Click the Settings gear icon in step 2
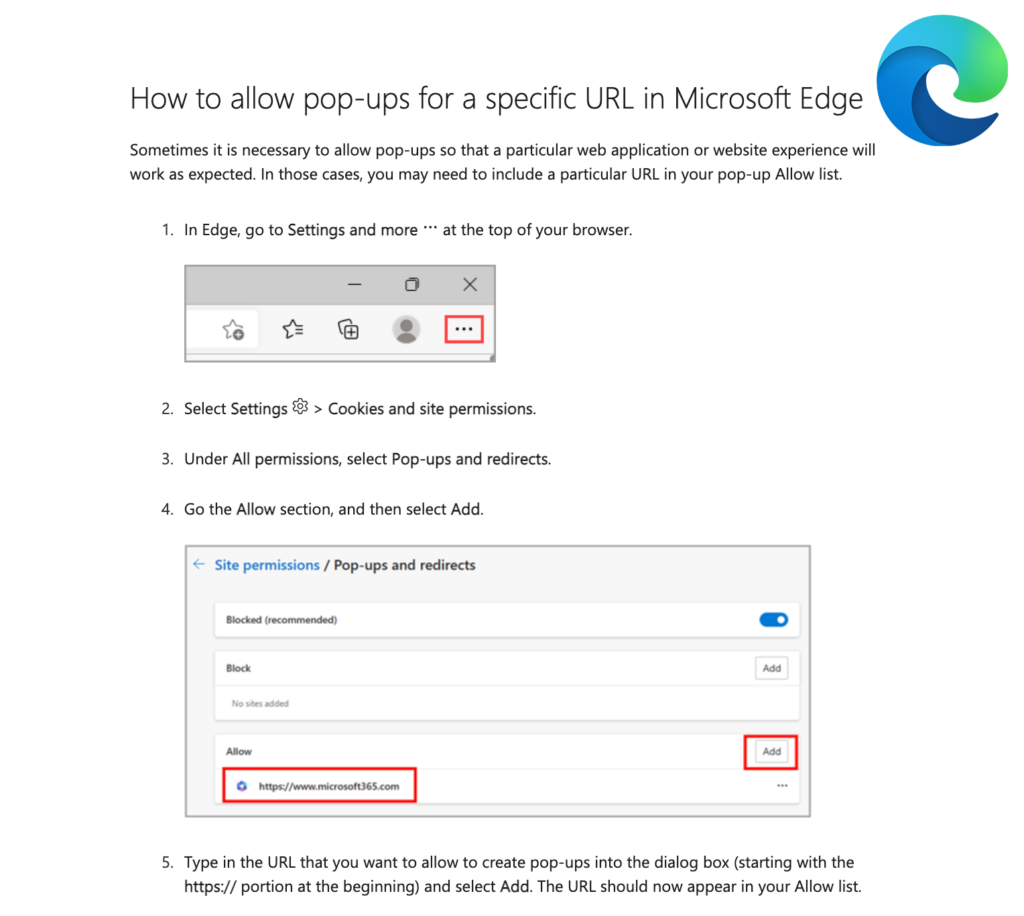 300,406
